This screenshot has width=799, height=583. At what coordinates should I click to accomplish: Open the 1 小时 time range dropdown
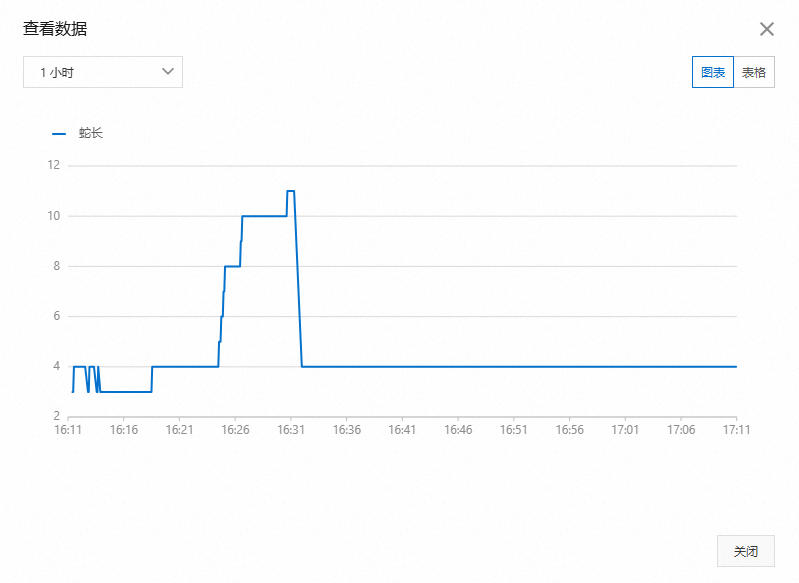click(x=103, y=72)
